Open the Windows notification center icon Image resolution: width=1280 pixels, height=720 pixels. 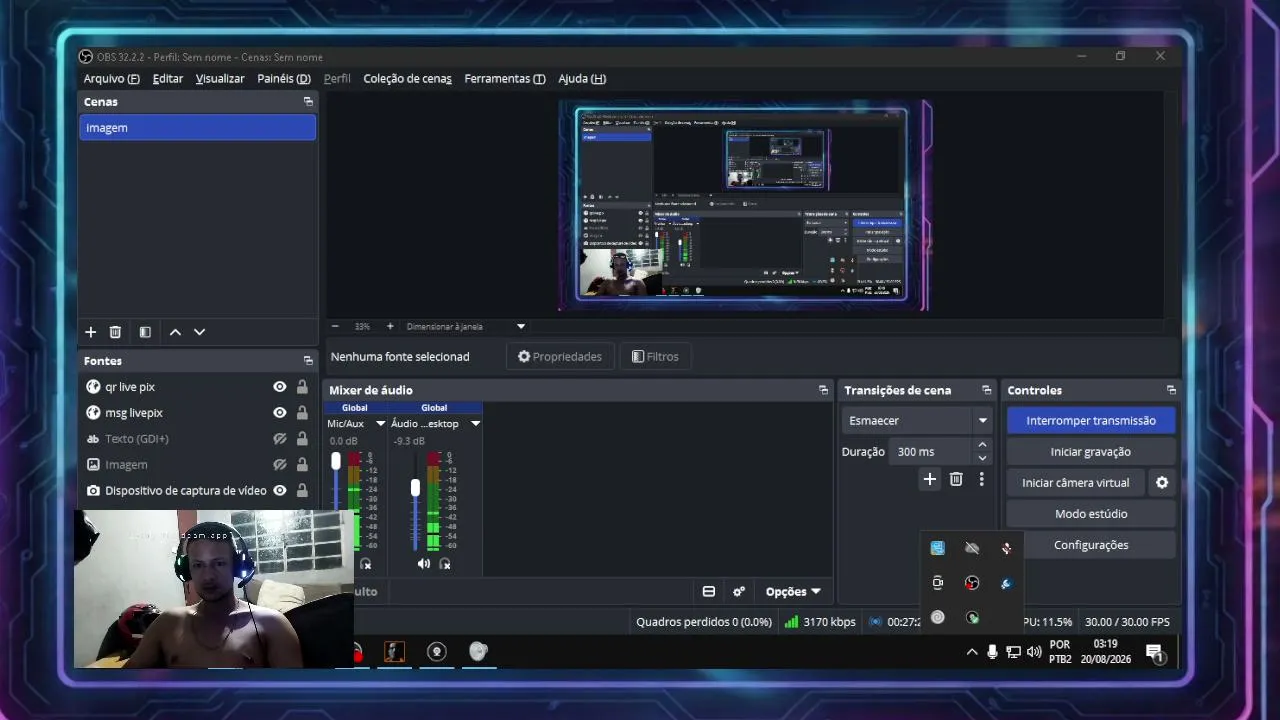coord(1155,653)
